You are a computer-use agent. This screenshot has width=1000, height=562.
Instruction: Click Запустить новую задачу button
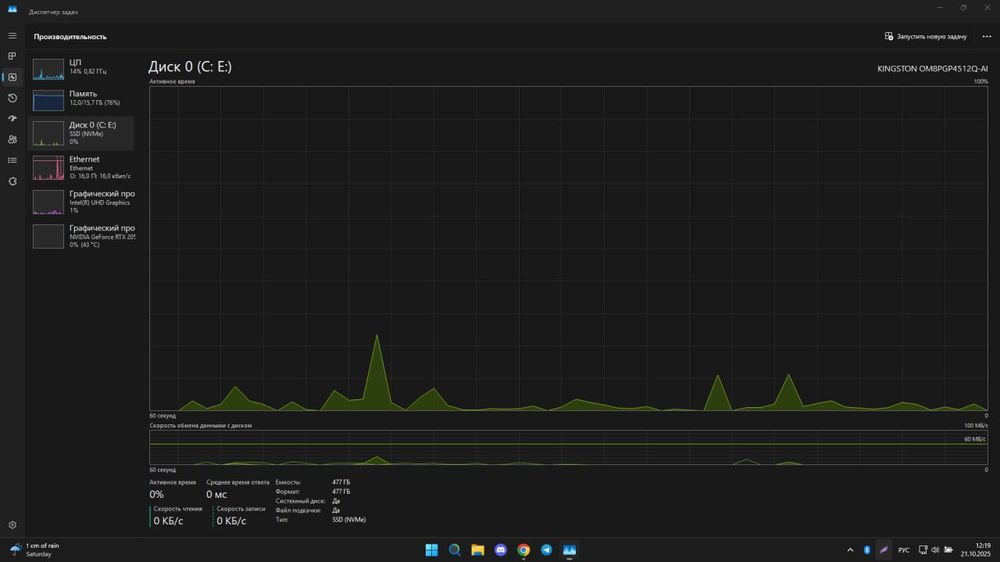coord(925,36)
